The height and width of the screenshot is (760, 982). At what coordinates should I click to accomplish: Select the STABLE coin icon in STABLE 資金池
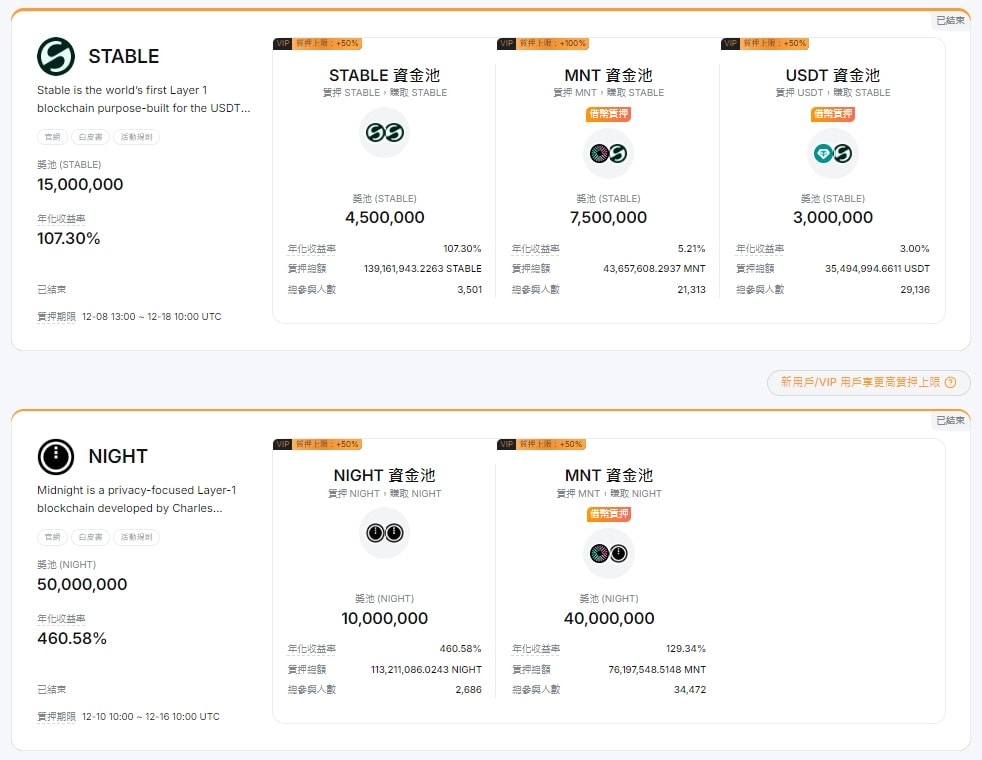(x=384, y=133)
